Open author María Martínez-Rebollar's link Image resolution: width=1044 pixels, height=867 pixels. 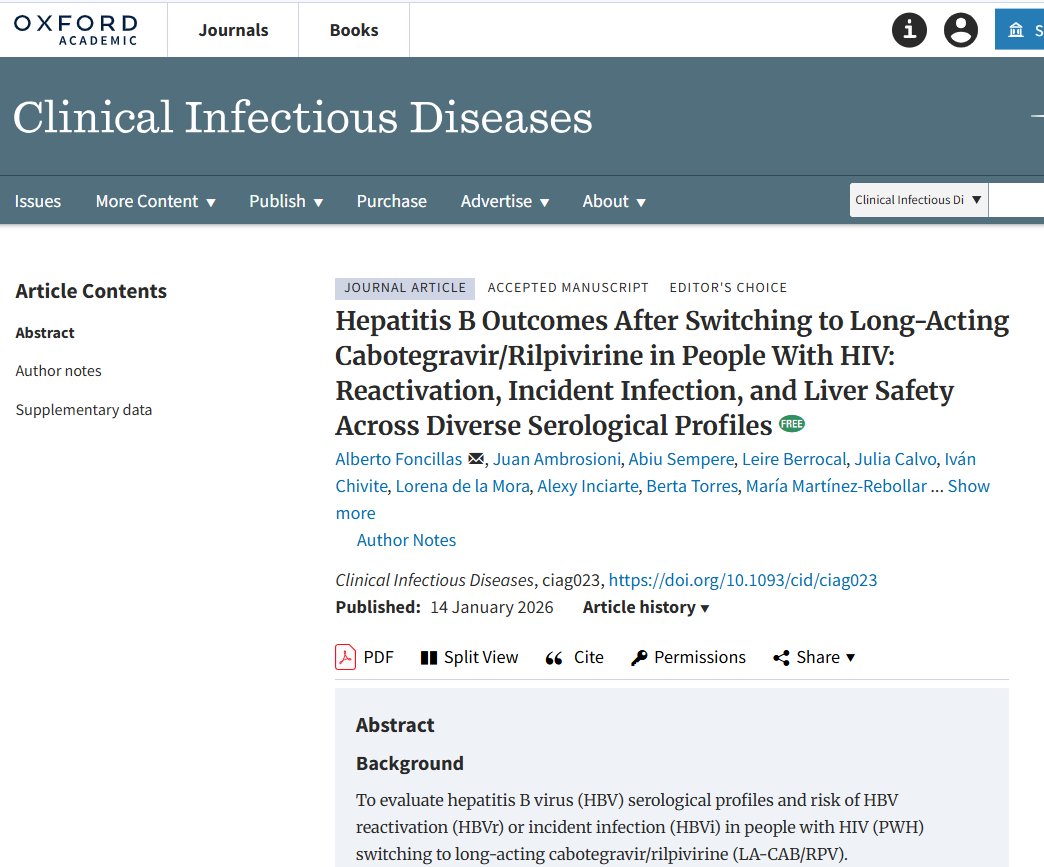coord(836,486)
